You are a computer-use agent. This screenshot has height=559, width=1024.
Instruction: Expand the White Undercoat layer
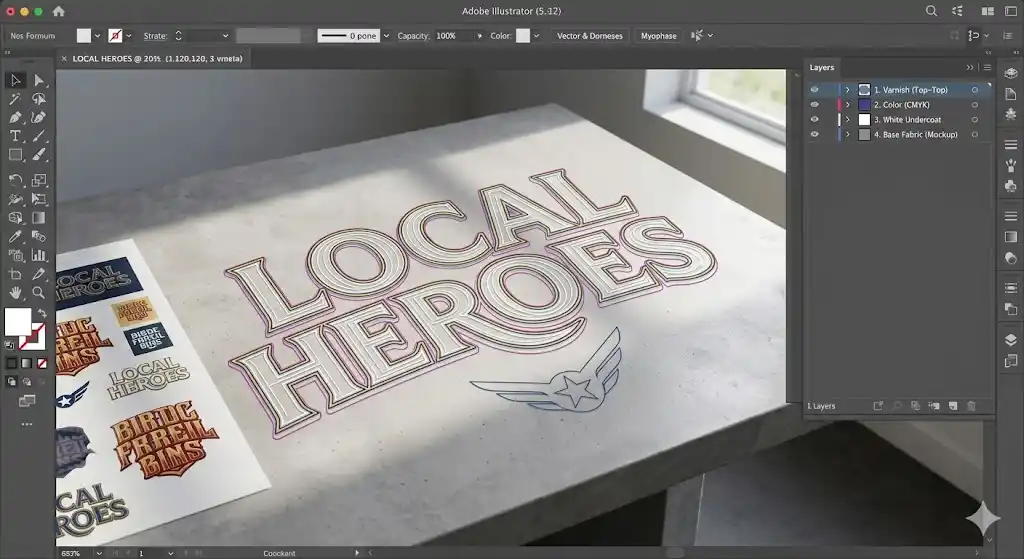point(848,120)
